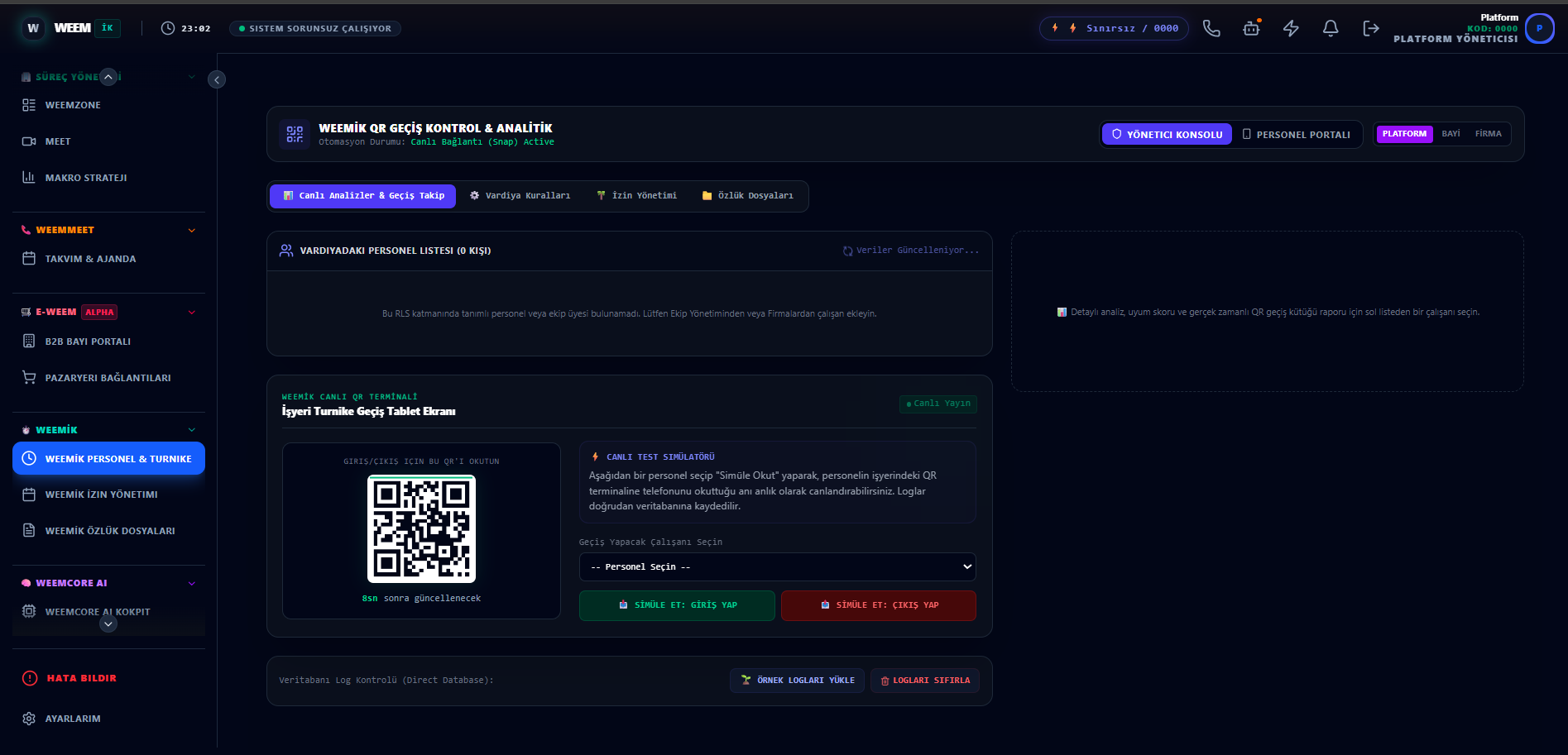
Task: Collapse the WEEMCORE AI section chevron
Action: (x=192, y=583)
